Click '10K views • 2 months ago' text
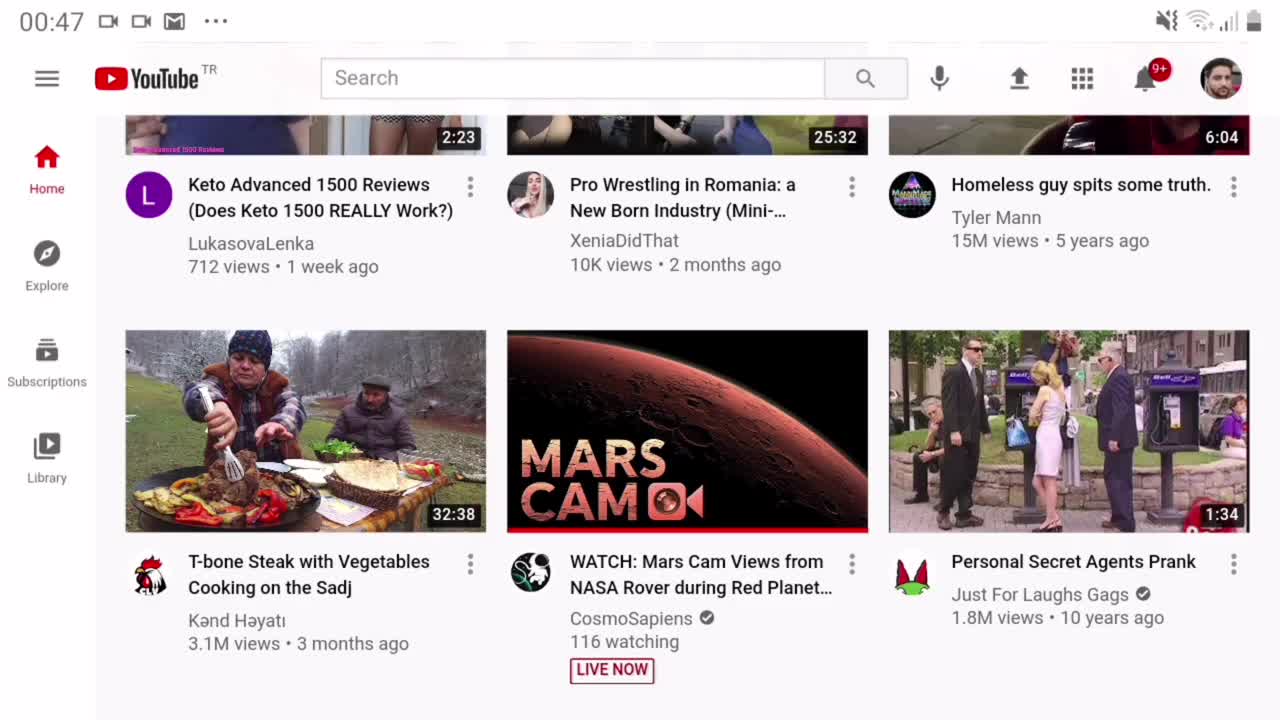This screenshot has width=1280, height=720. tap(675, 265)
